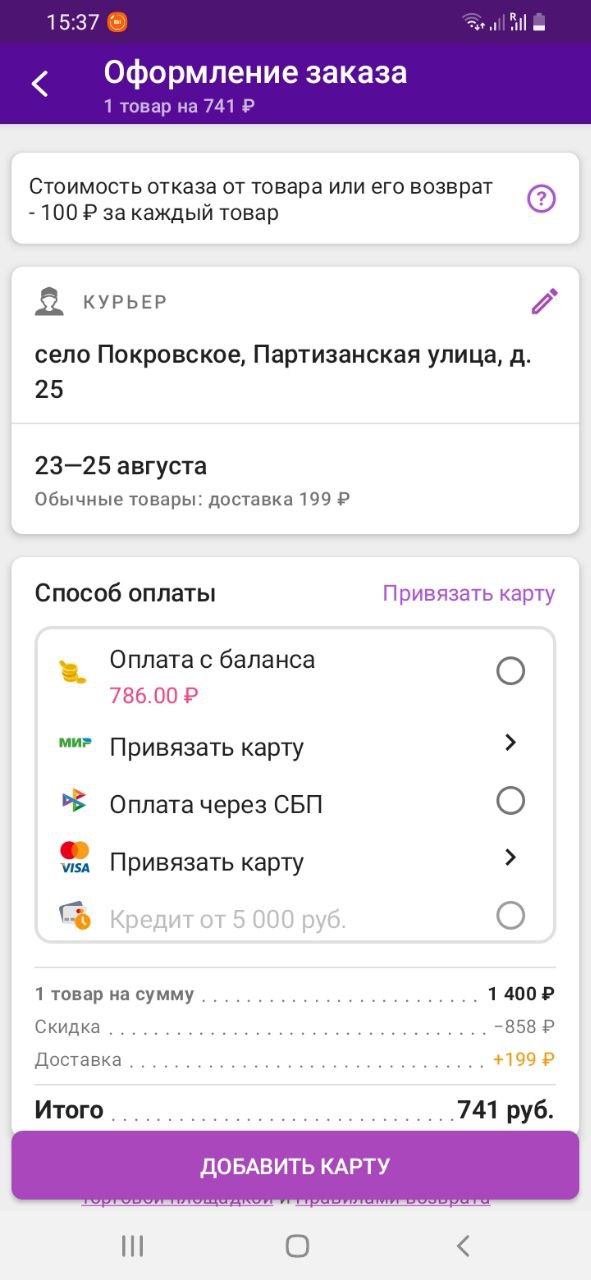The height and width of the screenshot is (1280, 591).
Task: Tap Android recent apps navigation button
Action: pos(132,1245)
